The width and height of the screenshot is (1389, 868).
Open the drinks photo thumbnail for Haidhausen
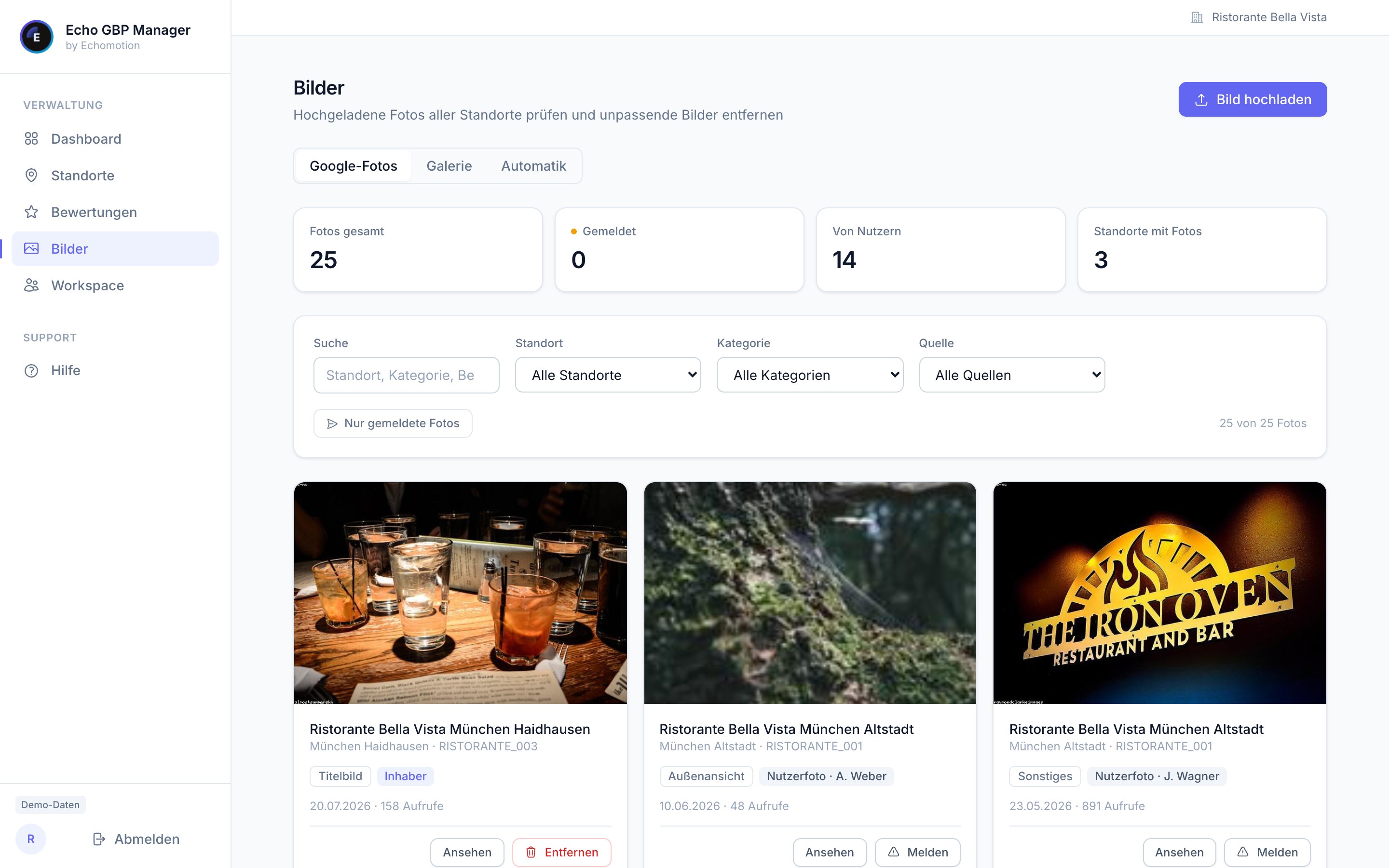click(x=460, y=593)
